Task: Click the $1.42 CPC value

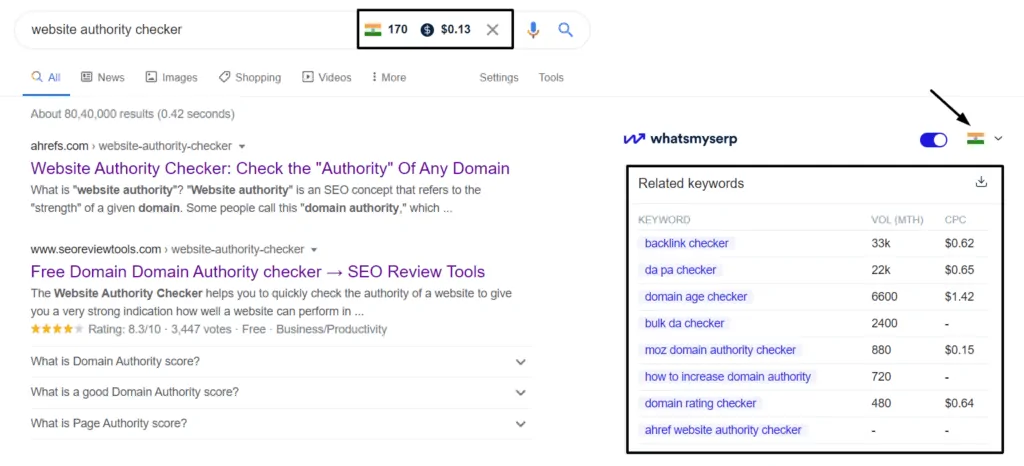Action: pos(959,296)
